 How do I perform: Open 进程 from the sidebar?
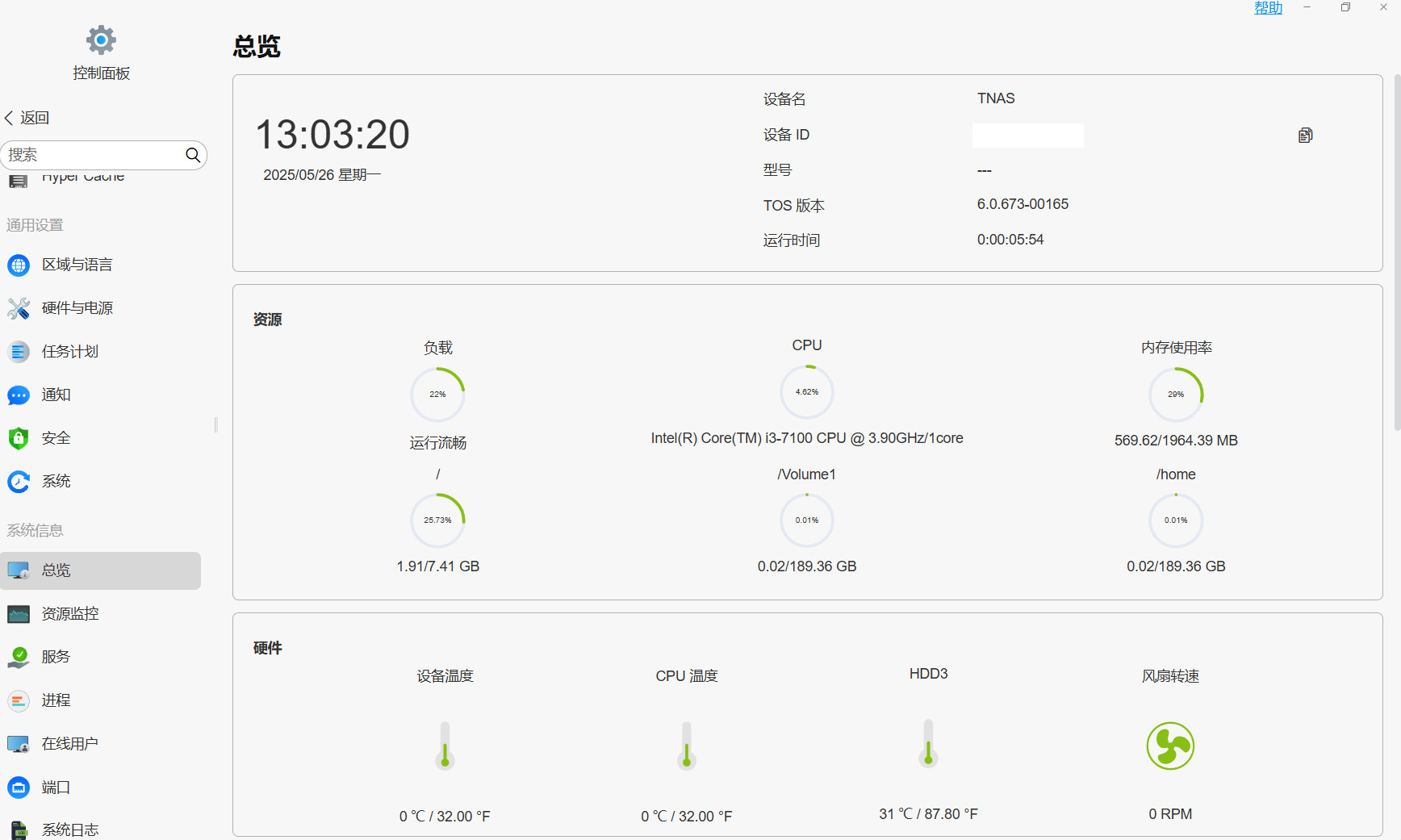[x=56, y=700]
